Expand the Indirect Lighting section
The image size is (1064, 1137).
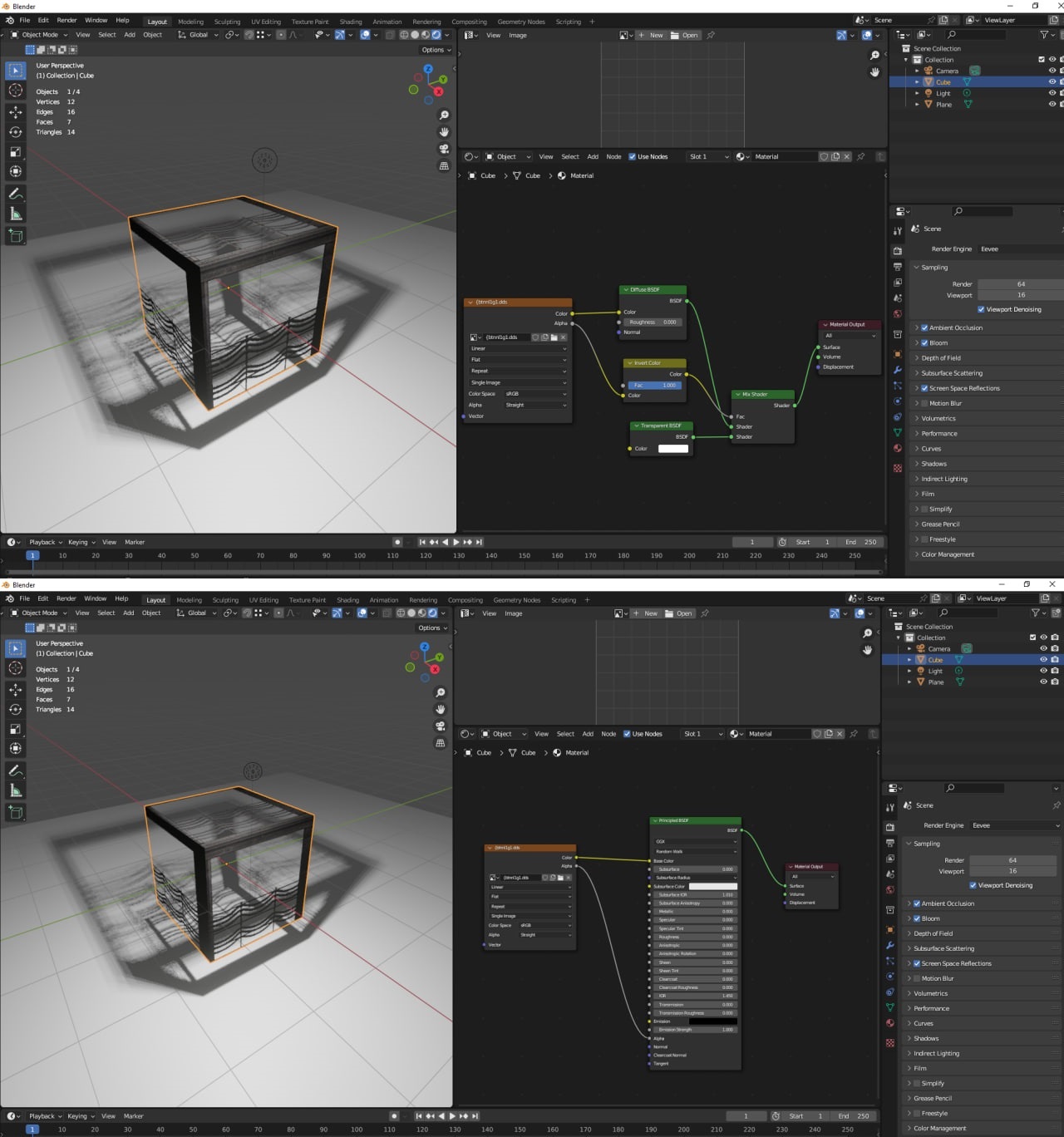[x=943, y=479]
